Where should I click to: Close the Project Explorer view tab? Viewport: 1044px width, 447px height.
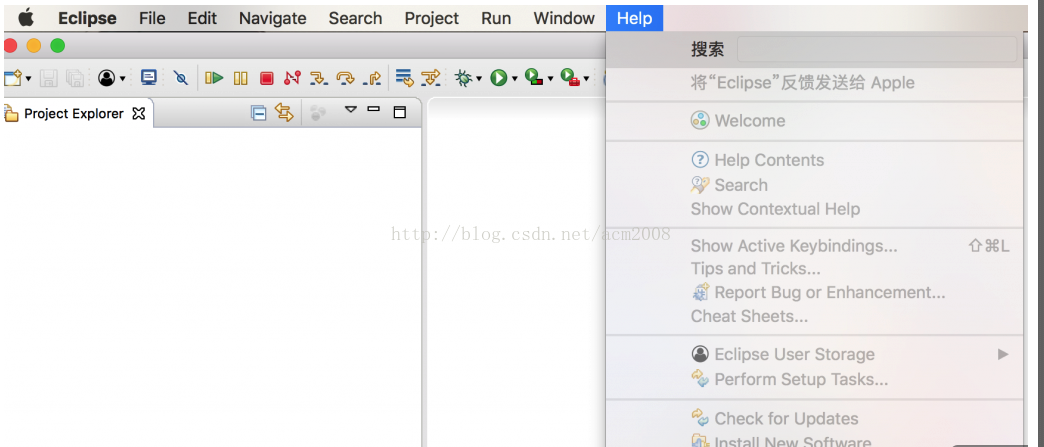tap(138, 113)
